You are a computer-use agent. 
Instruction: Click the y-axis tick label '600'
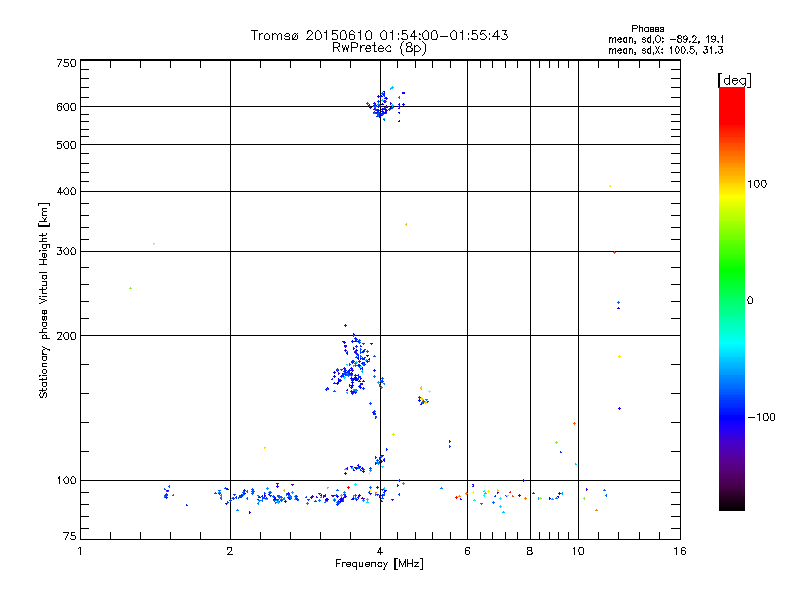pyautogui.click(x=66, y=107)
